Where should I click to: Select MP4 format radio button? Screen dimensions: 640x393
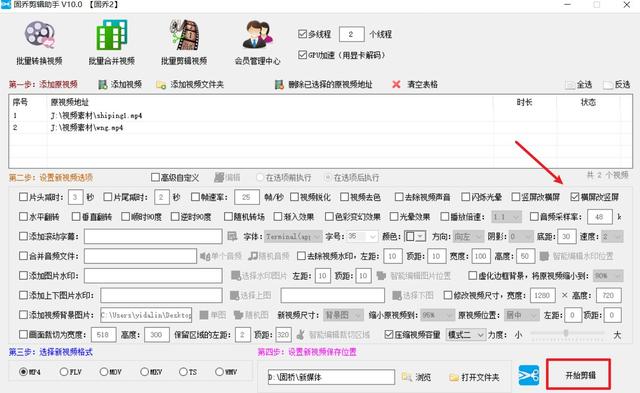(23, 372)
